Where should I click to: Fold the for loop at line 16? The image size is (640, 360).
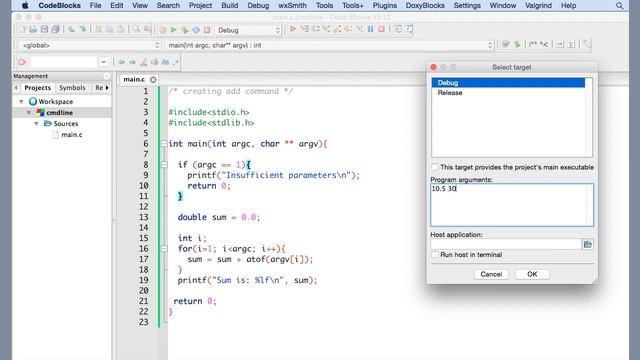coord(164,249)
